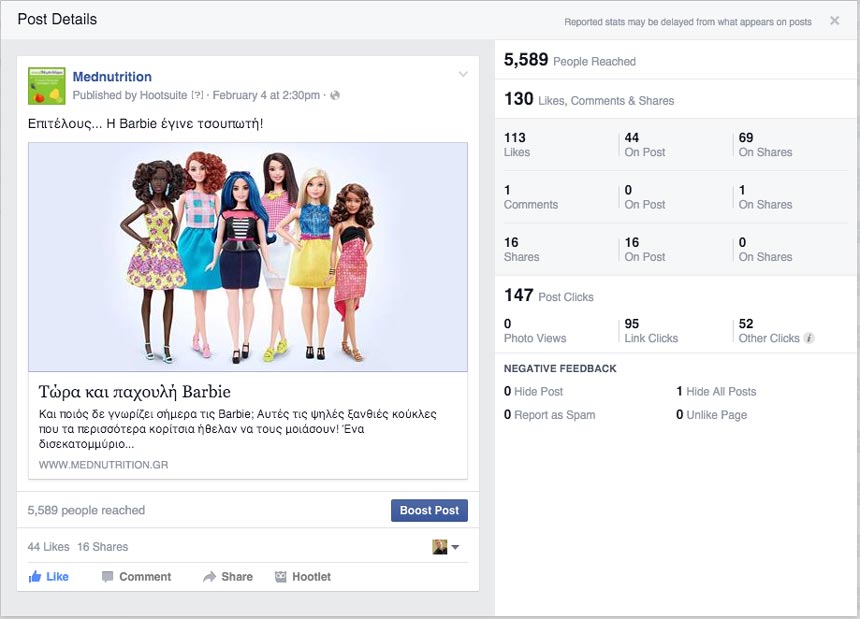This screenshot has width=860, height=619.
Task: Click the 1 Comments total
Action: coord(530,197)
